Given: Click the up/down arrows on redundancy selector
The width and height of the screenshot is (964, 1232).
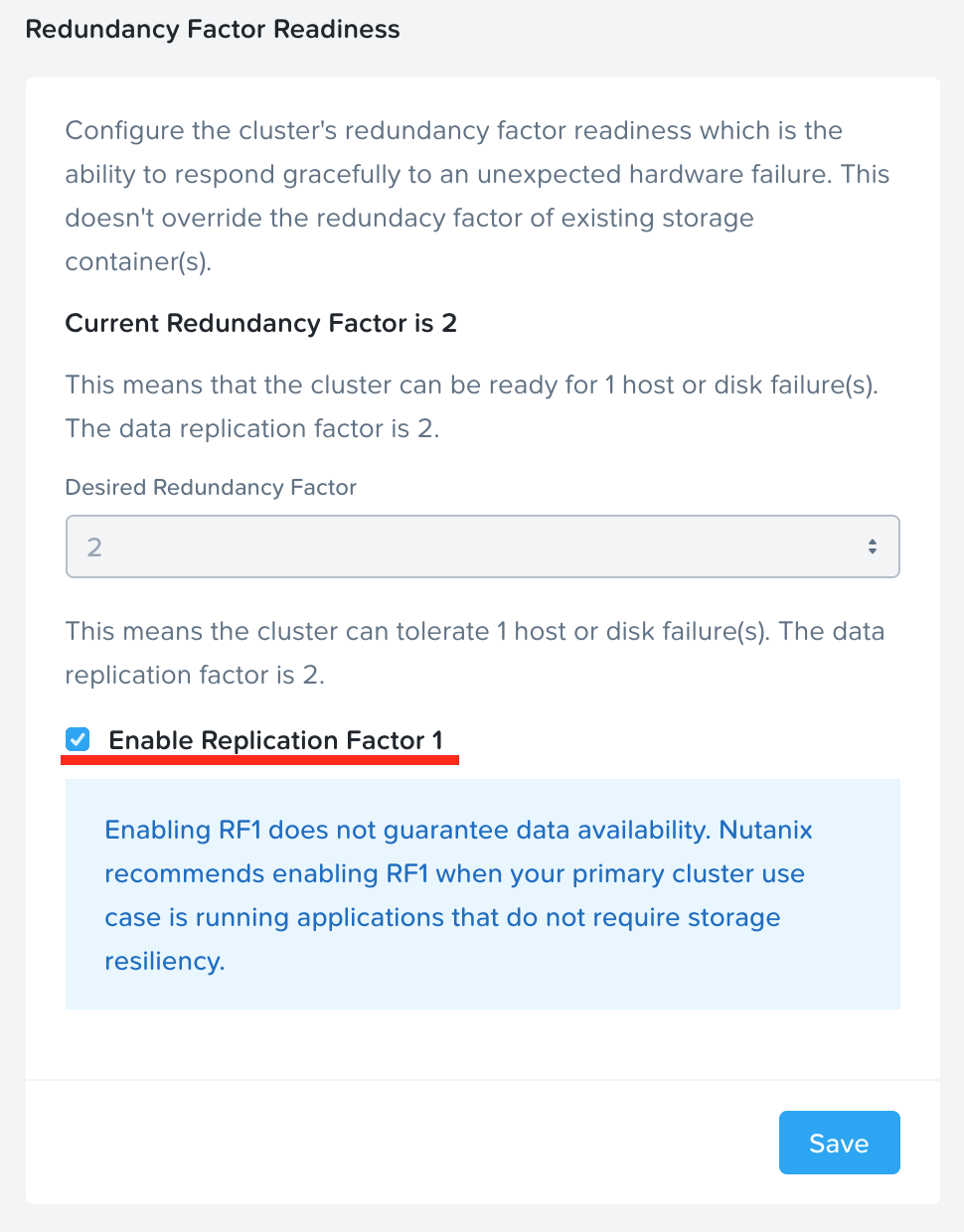Looking at the screenshot, I should pos(872,545).
